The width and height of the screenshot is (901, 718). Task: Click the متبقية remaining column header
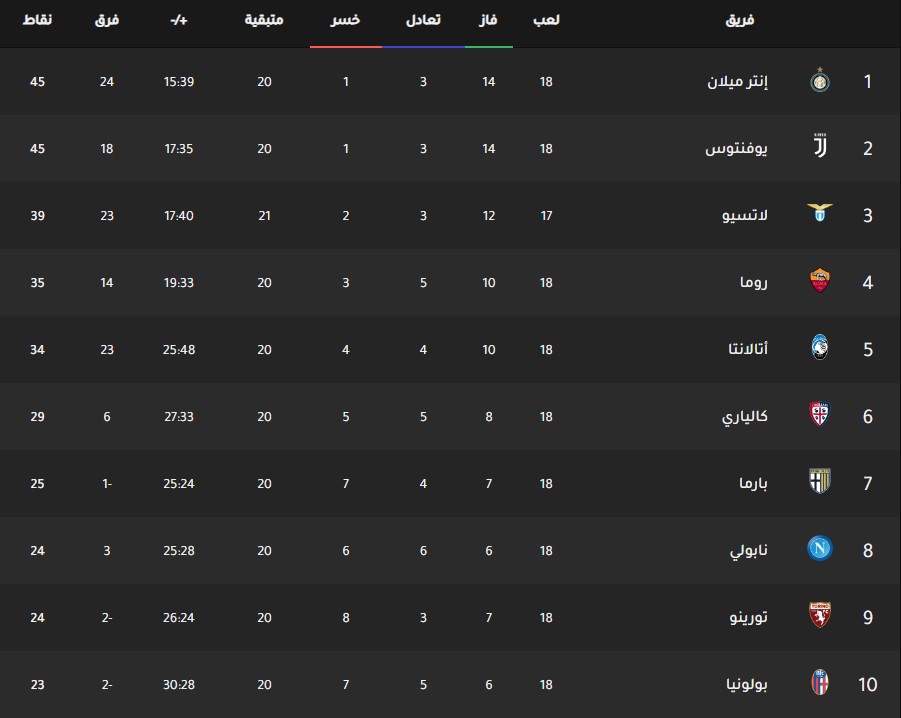(x=264, y=20)
